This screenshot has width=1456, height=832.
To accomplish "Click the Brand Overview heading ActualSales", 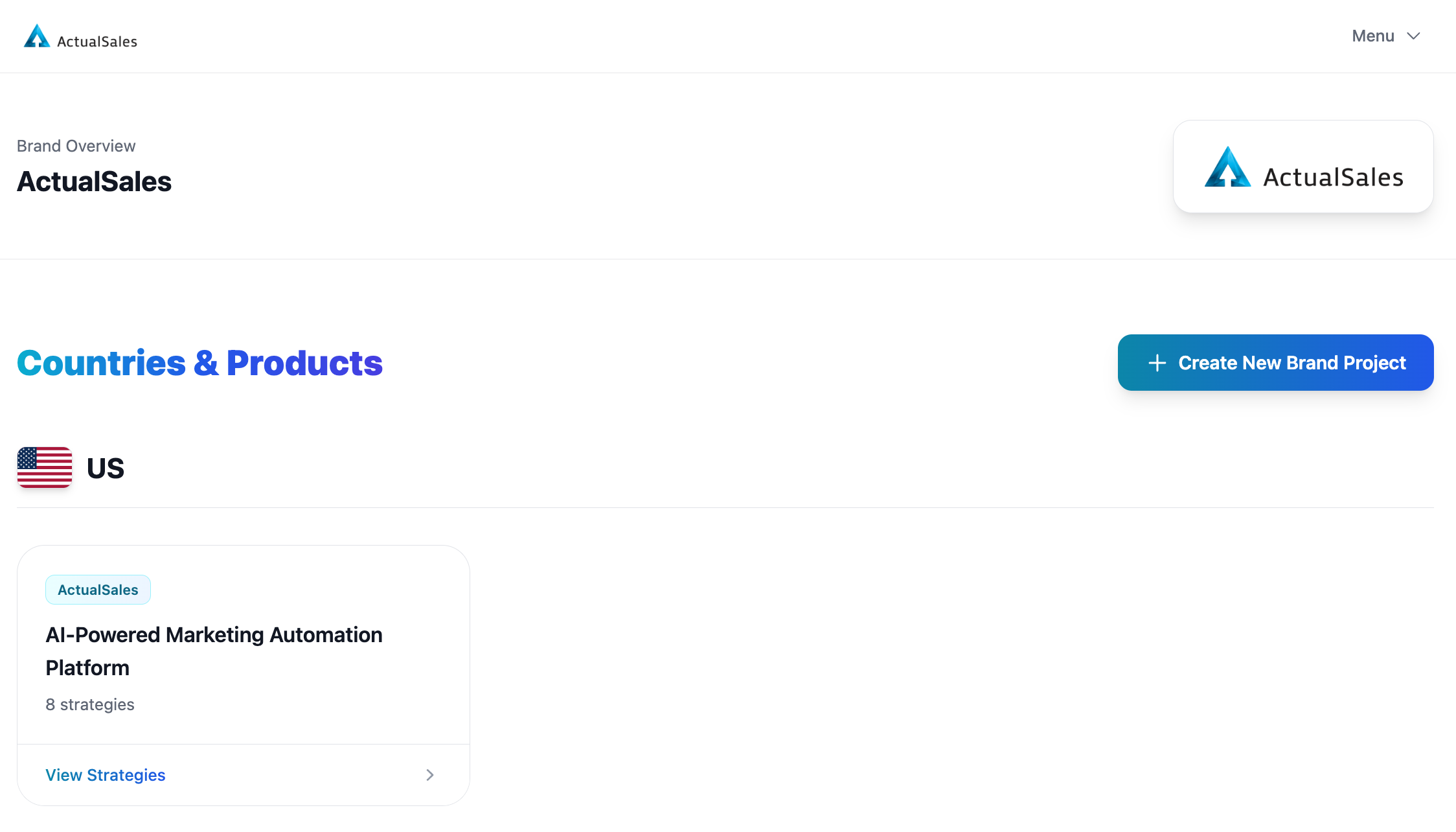I will [x=94, y=181].
